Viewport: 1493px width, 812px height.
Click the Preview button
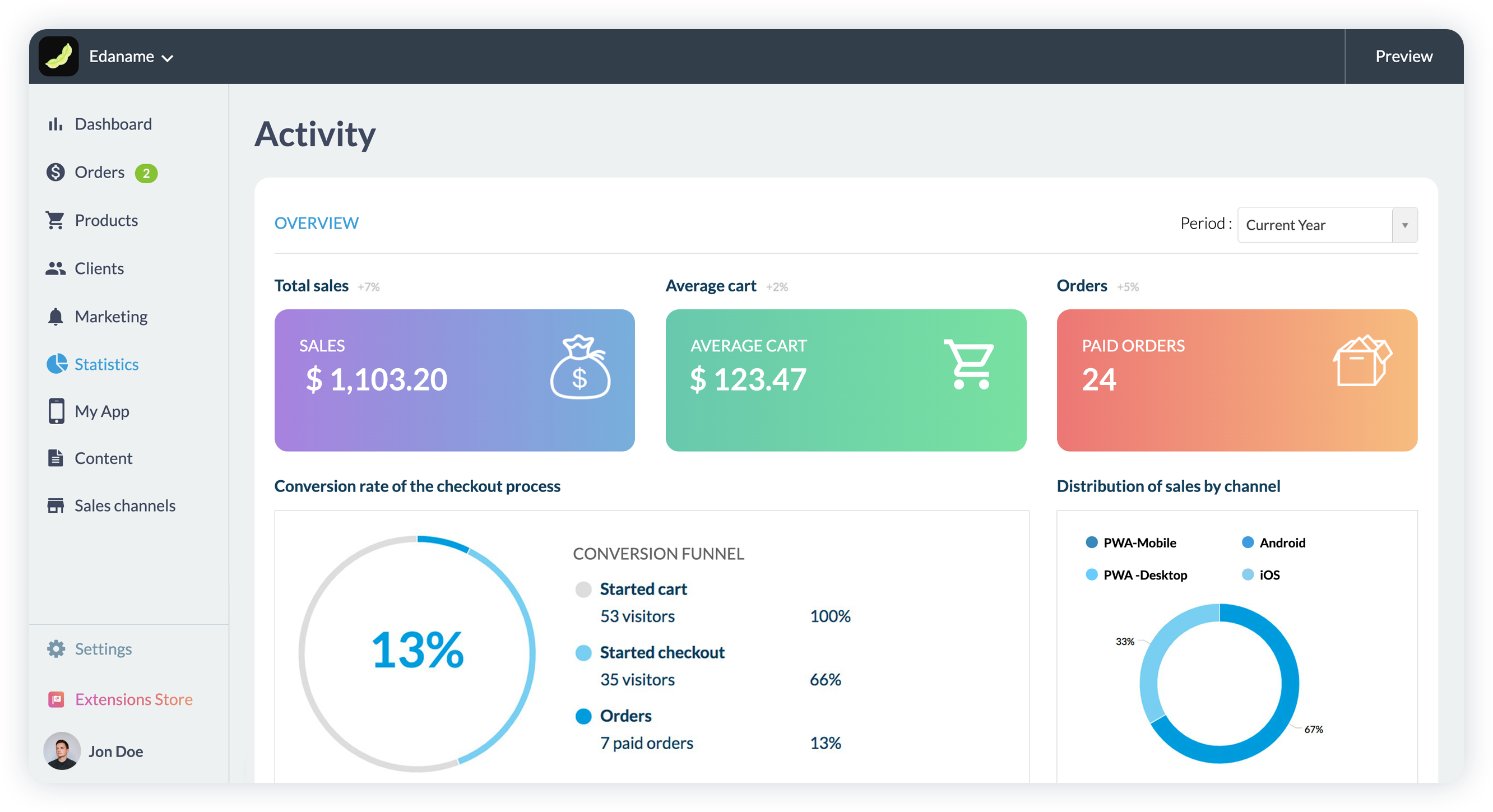1403,56
